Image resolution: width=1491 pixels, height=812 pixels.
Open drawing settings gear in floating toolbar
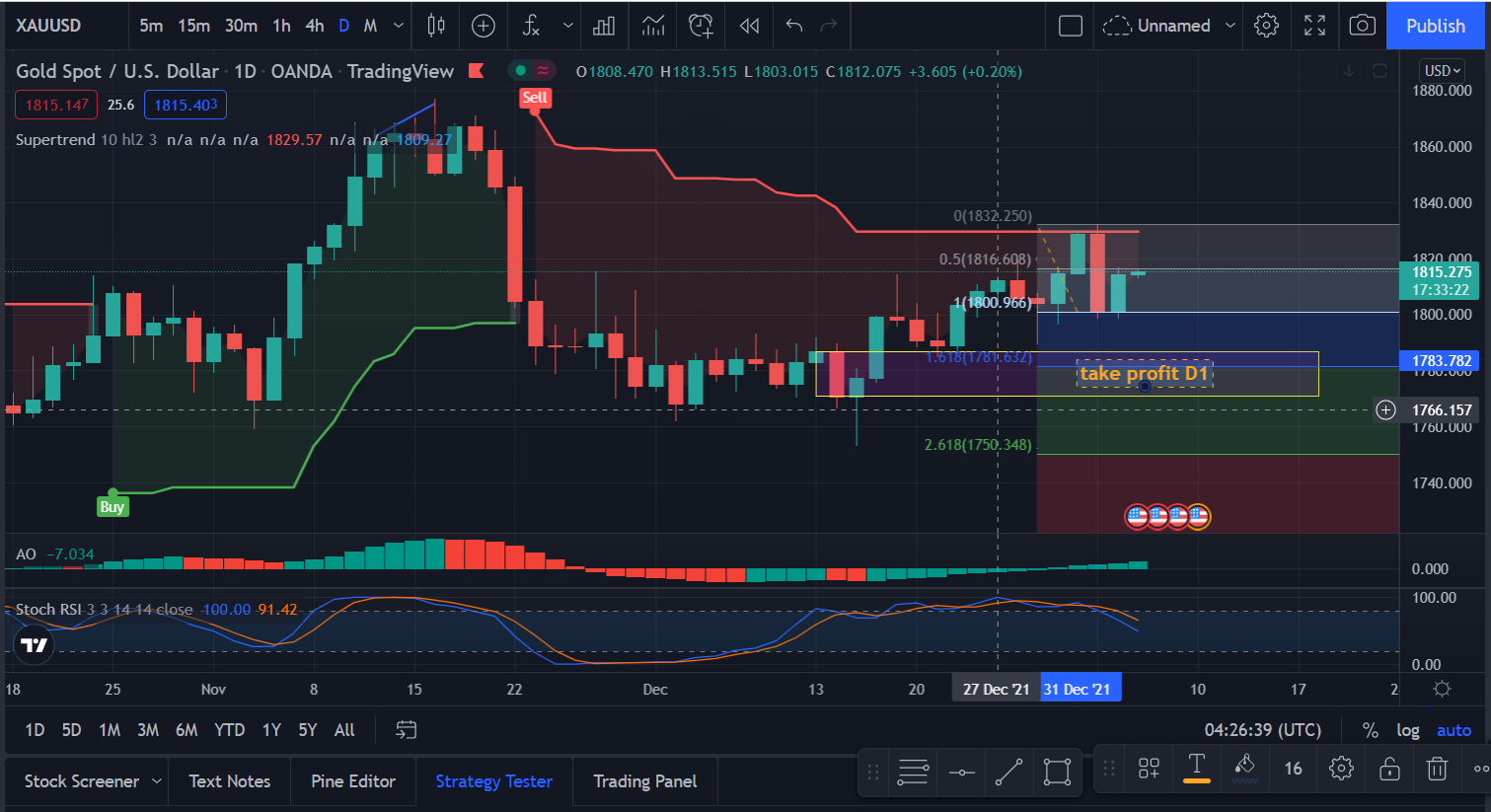[x=1340, y=769]
